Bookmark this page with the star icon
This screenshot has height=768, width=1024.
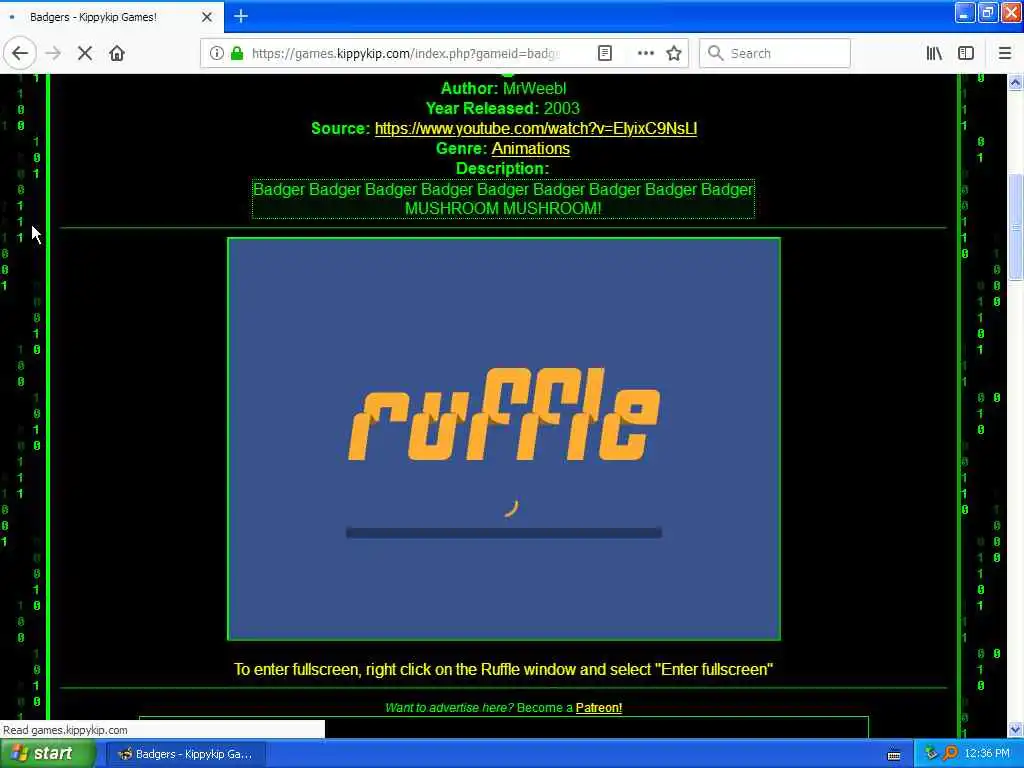(674, 53)
